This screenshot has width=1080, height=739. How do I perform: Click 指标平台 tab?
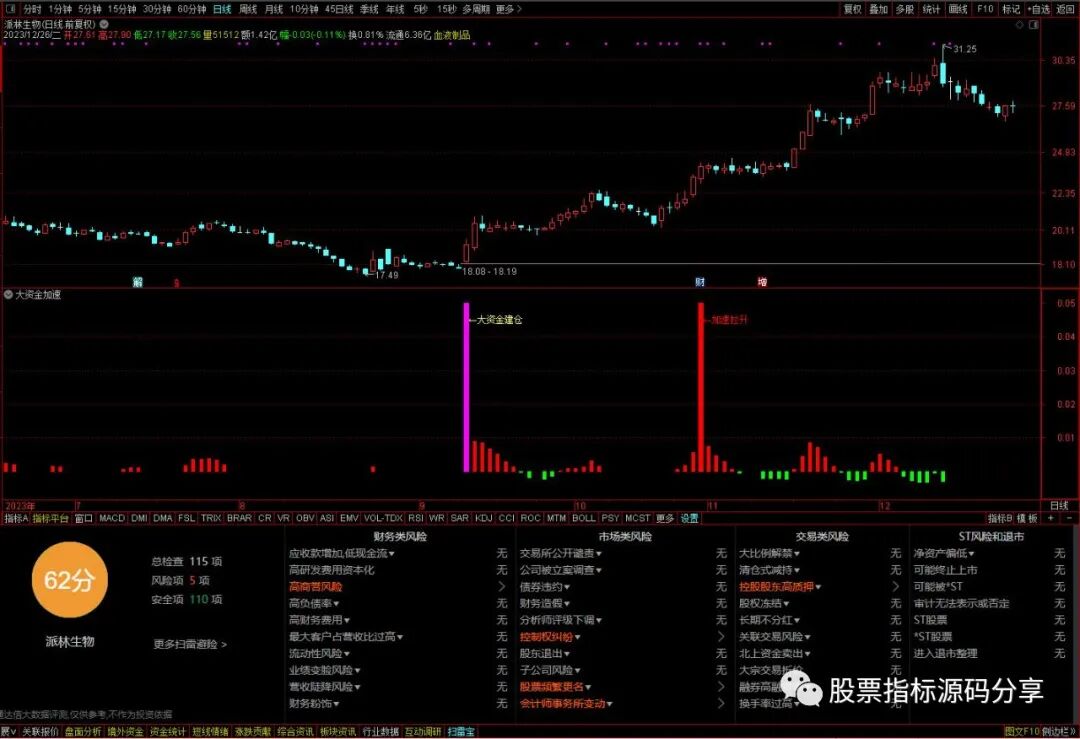tap(50, 518)
